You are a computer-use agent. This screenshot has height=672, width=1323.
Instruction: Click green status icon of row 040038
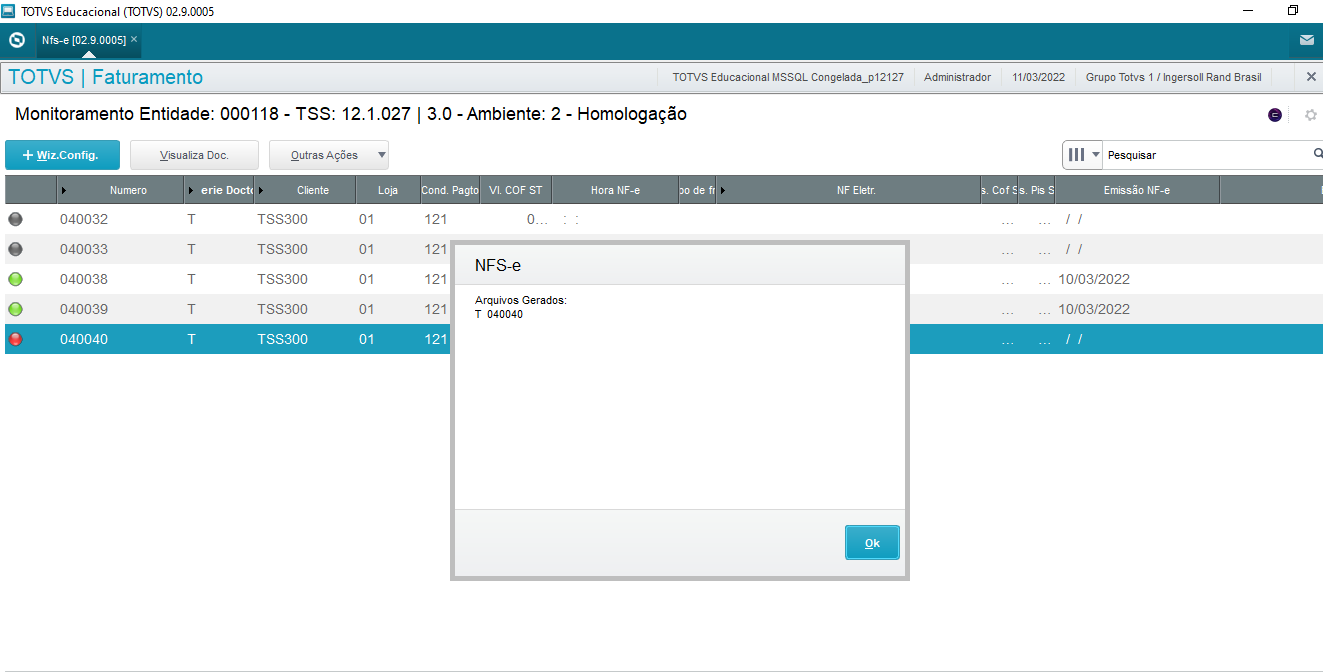15,279
